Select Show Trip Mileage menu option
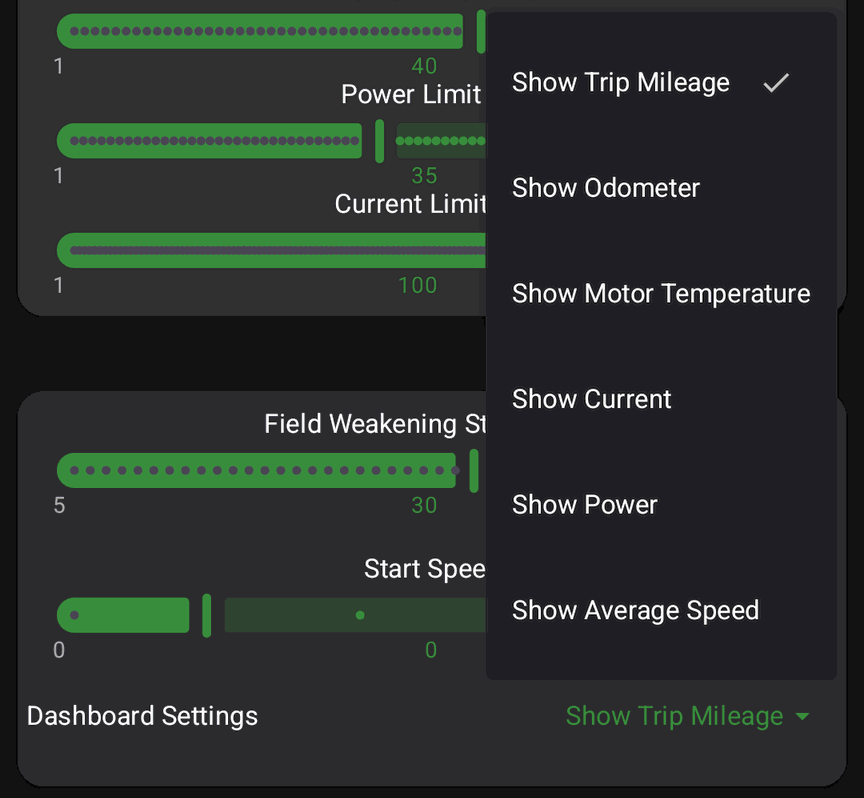864x798 pixels. [x=661, y=83]
